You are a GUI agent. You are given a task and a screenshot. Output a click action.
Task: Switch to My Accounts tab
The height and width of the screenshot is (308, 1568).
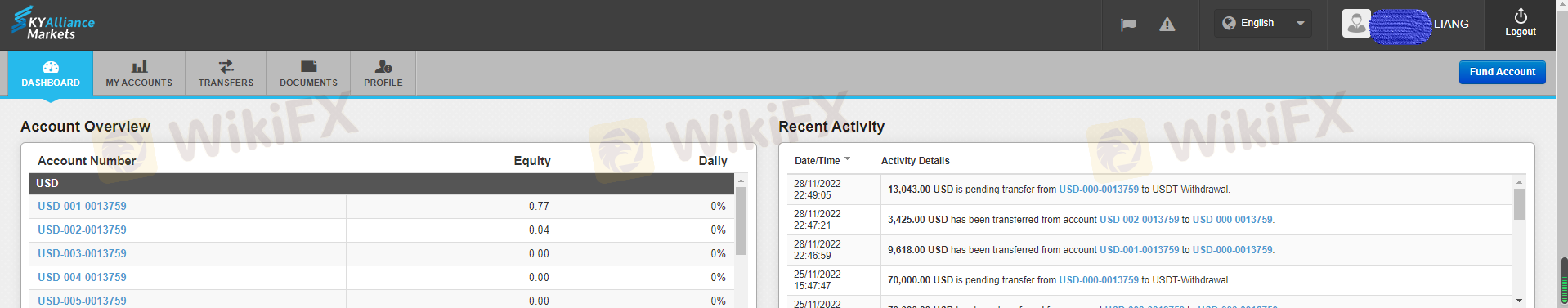tap(139, 73)
